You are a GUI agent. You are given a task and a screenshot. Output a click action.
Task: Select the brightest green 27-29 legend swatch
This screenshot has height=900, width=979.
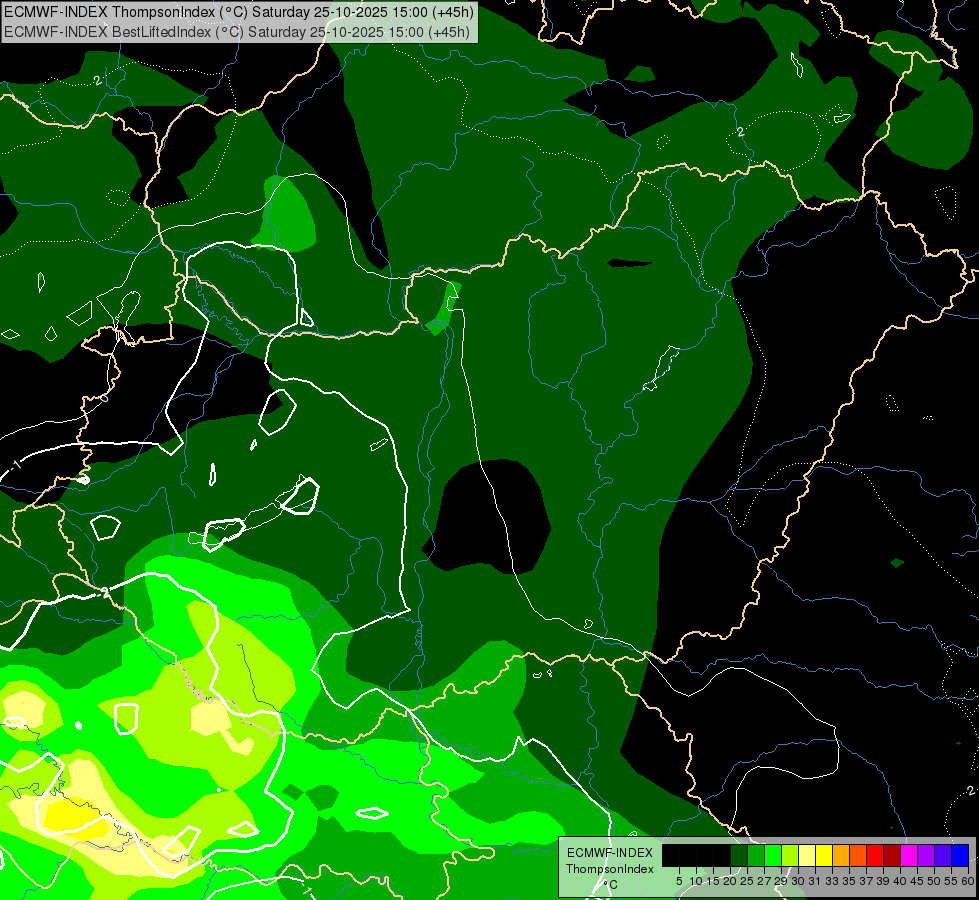tap(773, 855)
